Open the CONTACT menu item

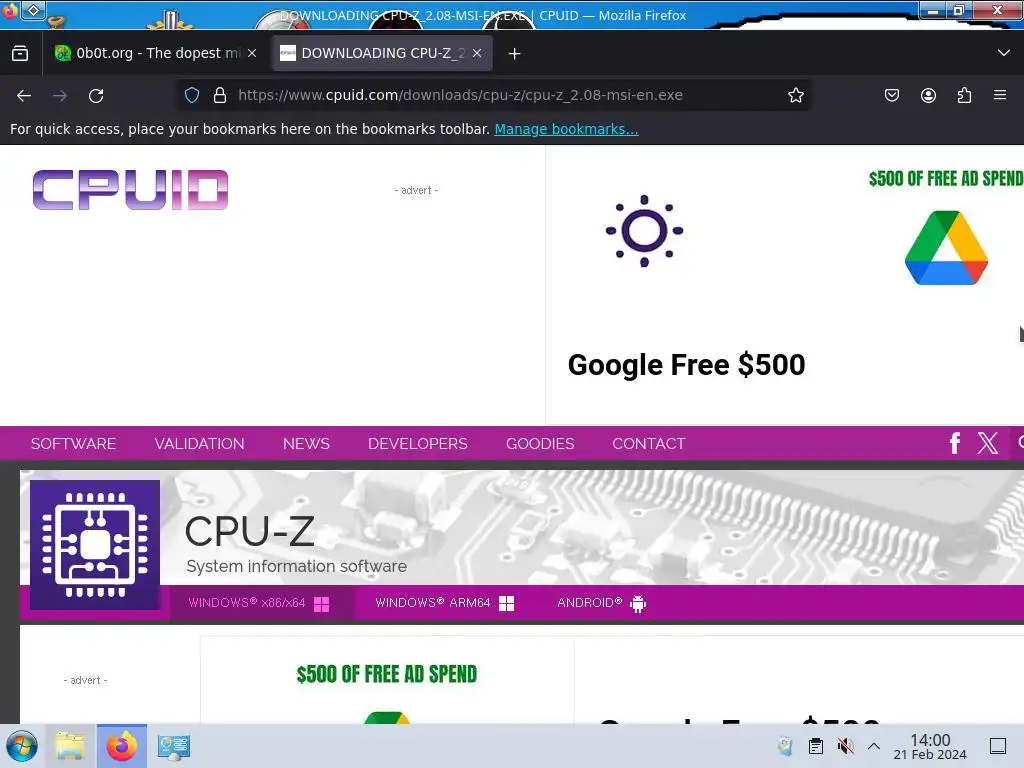[648, 444]
